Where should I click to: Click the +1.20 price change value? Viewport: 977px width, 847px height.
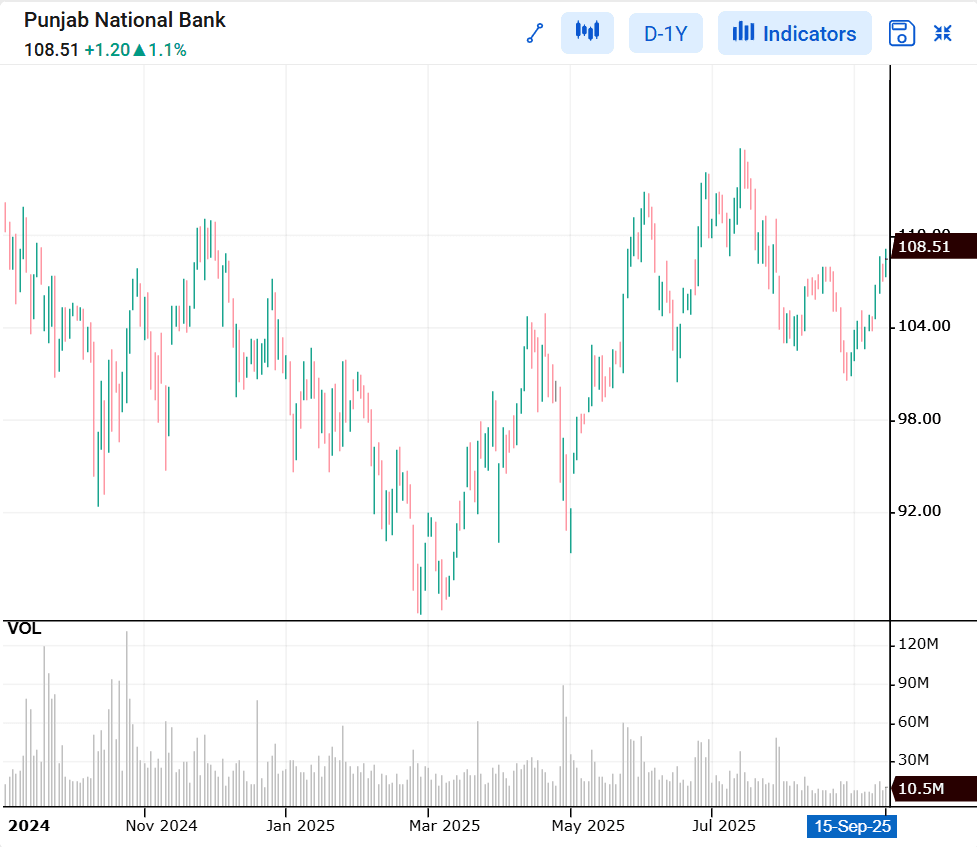pyautogui.click(x=107, y=50)
